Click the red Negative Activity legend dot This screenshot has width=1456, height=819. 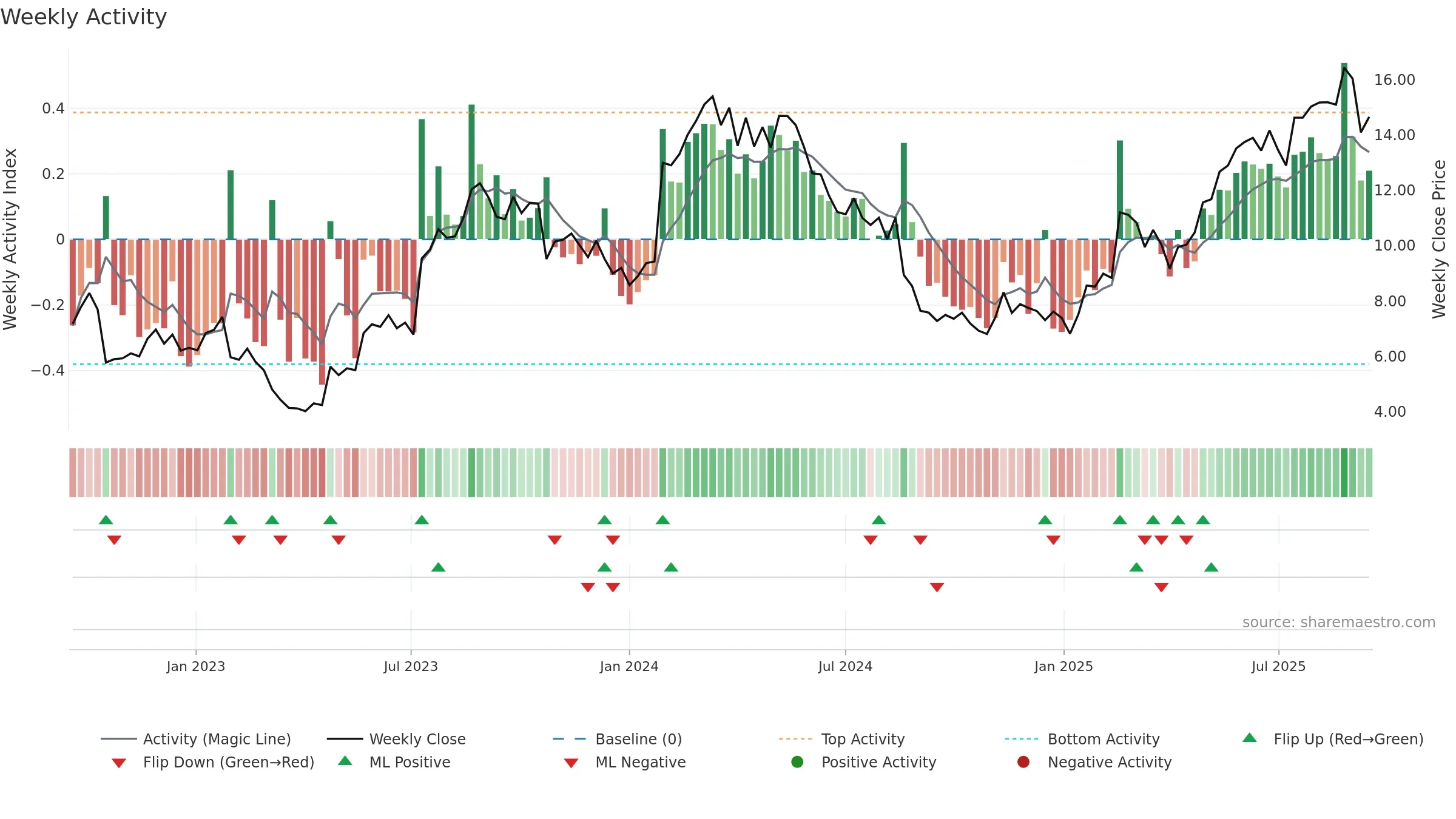[1023, 762]
